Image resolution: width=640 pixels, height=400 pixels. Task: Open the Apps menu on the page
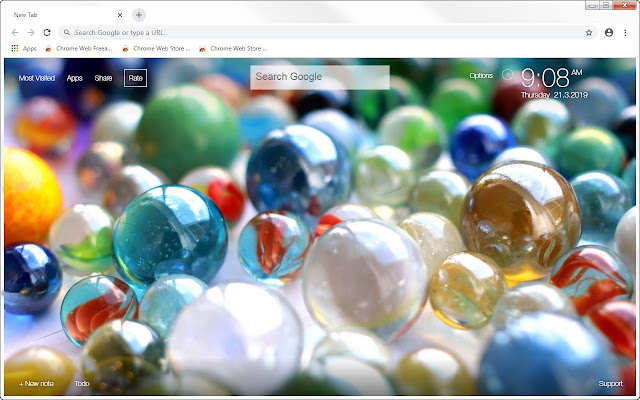[74, 78]
